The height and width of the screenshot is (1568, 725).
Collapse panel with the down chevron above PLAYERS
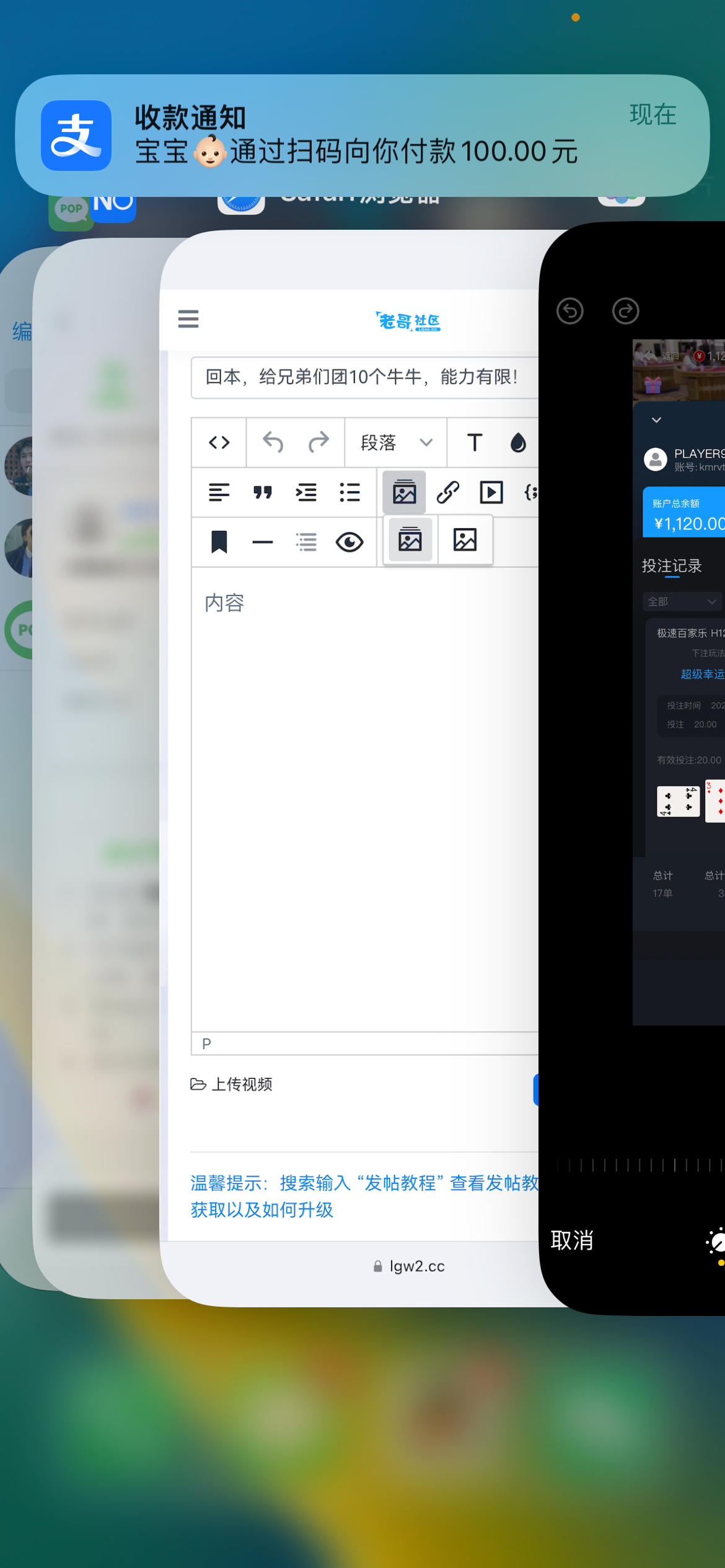click(656, 420)
